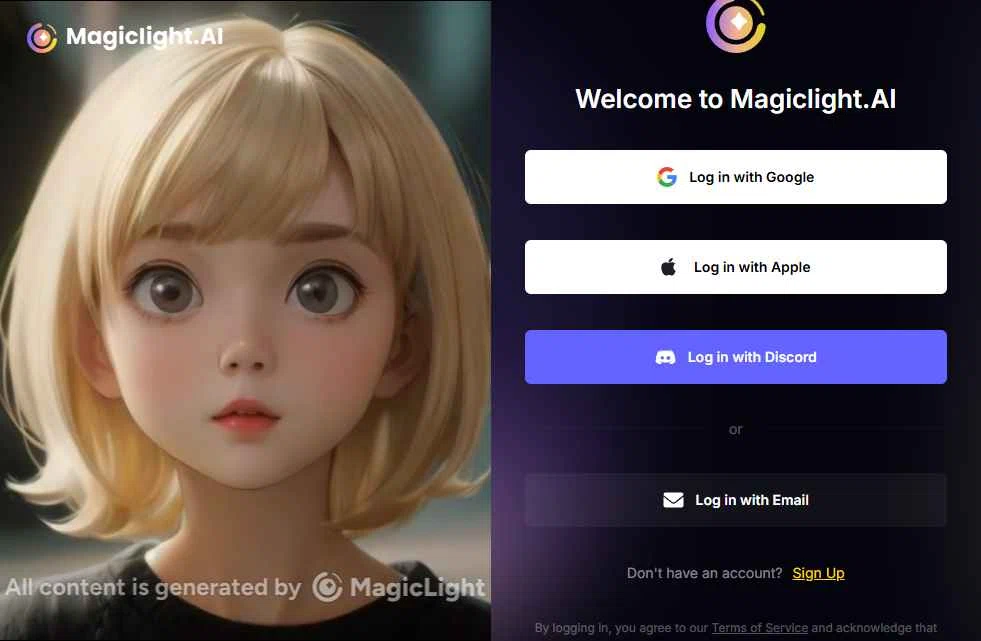
Task: Click the Apple logo icon
Action: tap(669, 267)
